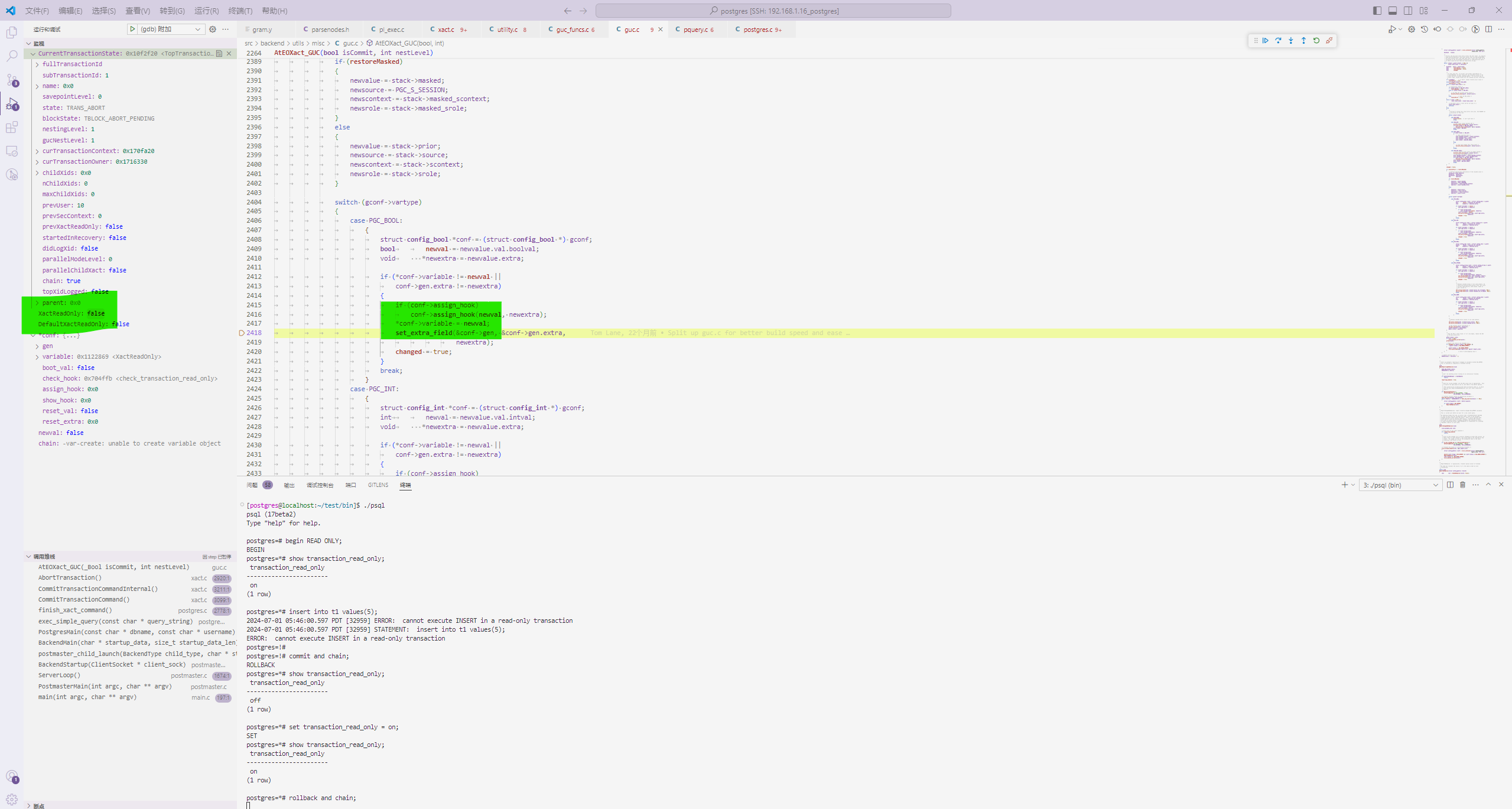The height and width of the screenshot is (809, 1512).
Task: Click Step Out in the debug toolbar
Action: click(1303, 41)
